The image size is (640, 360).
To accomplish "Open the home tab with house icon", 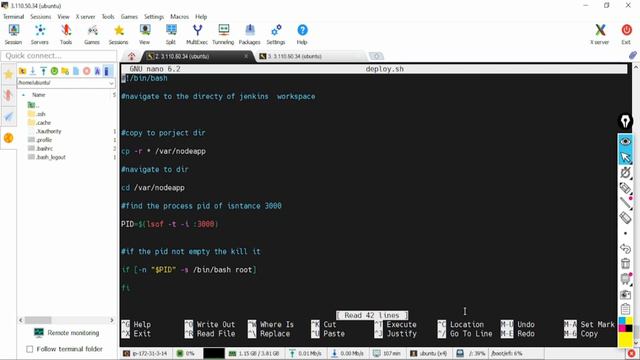I will pos(131,56).
